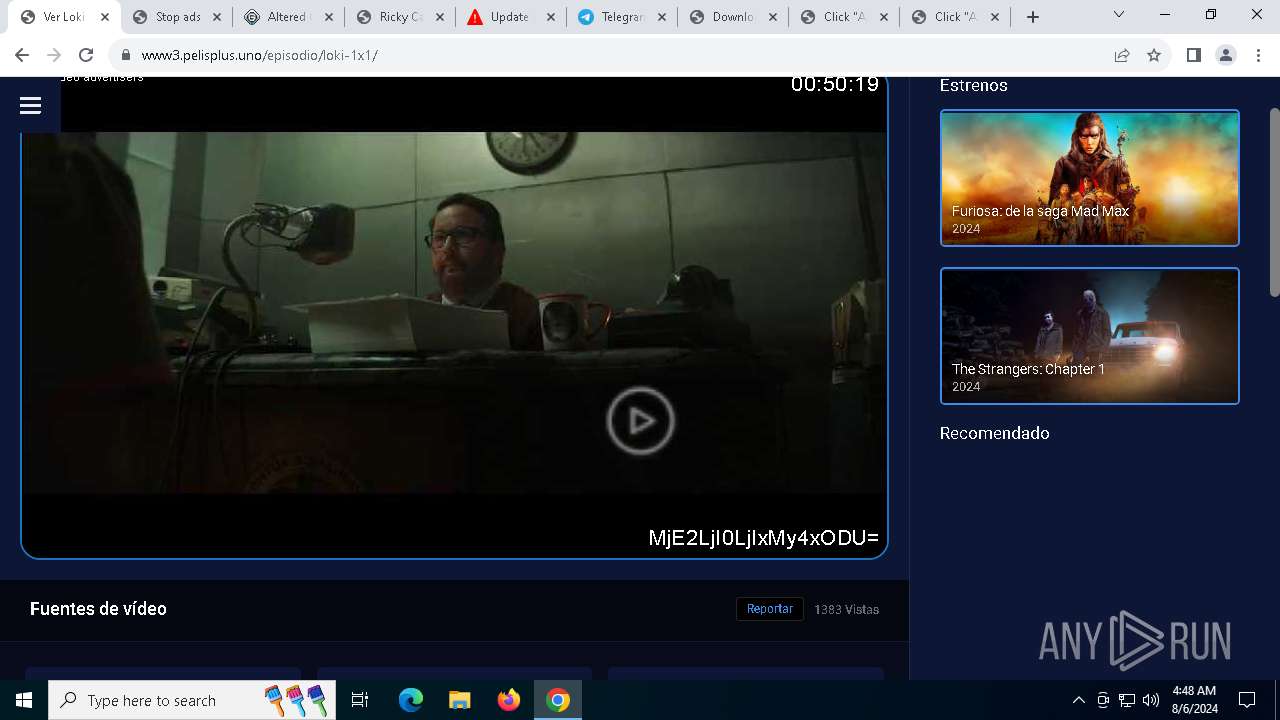Launch Microsoft Edge from the taskbar

(411, 700)
